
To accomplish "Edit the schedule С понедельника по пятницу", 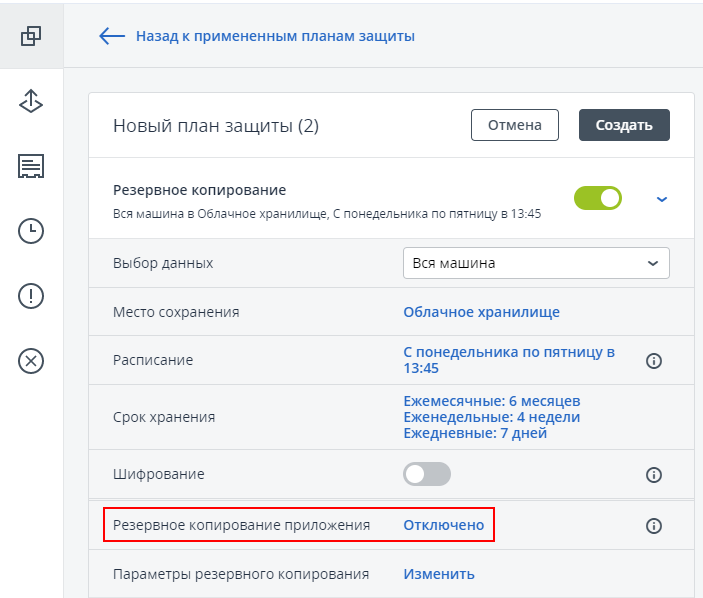I will (x=509, y=360).
